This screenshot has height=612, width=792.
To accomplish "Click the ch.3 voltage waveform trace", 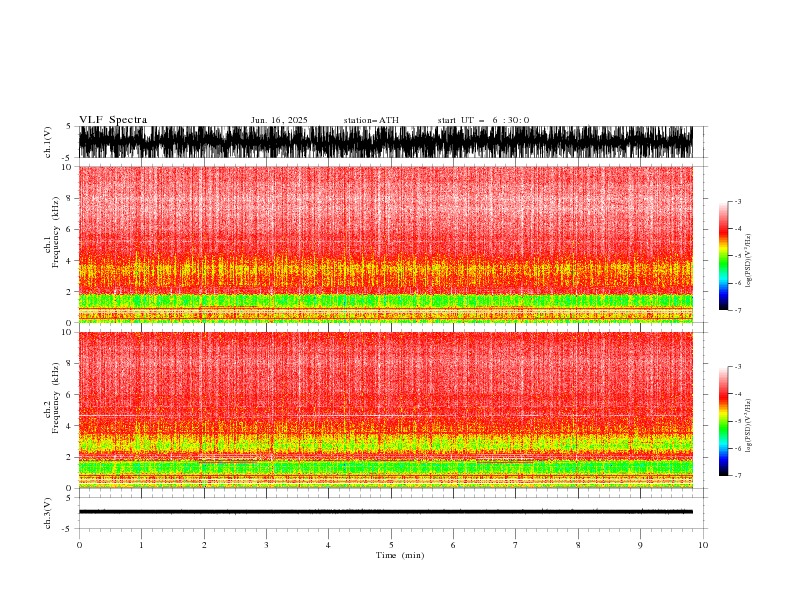I will [385, 512].
